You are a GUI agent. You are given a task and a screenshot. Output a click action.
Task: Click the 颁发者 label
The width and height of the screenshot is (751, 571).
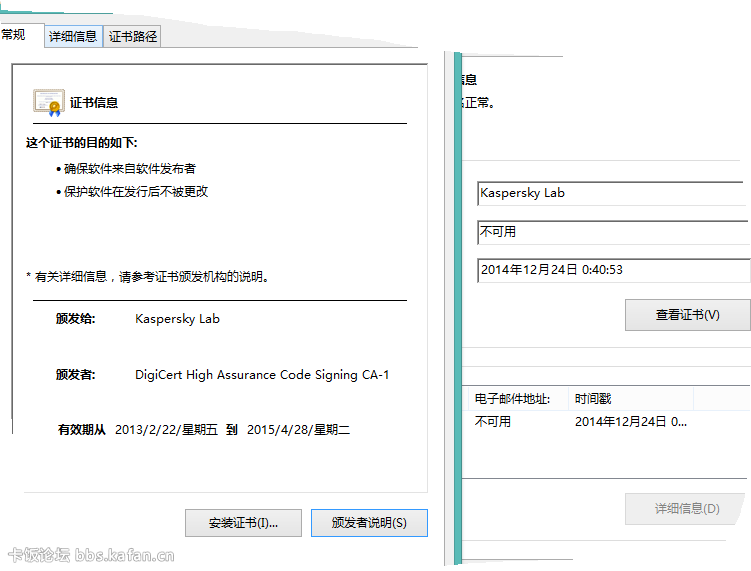76,375
